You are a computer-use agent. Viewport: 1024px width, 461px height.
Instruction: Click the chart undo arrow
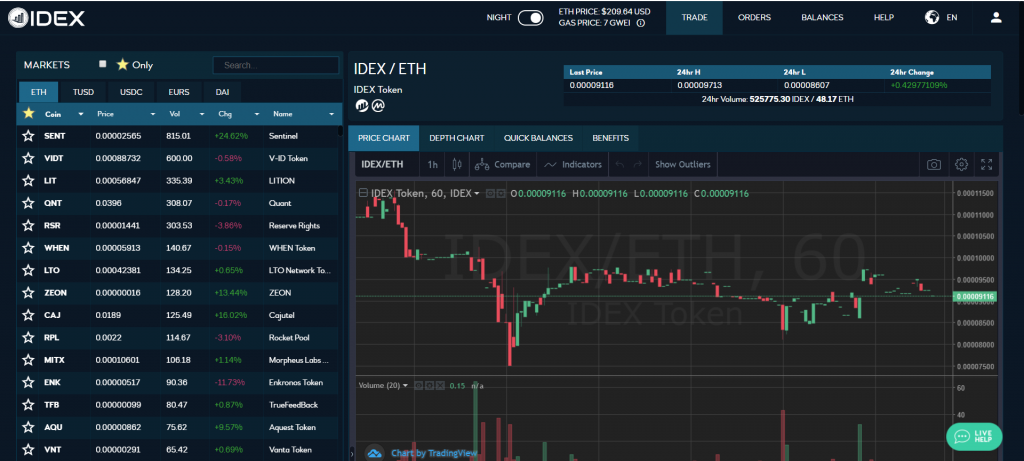[x=620, y=165]
